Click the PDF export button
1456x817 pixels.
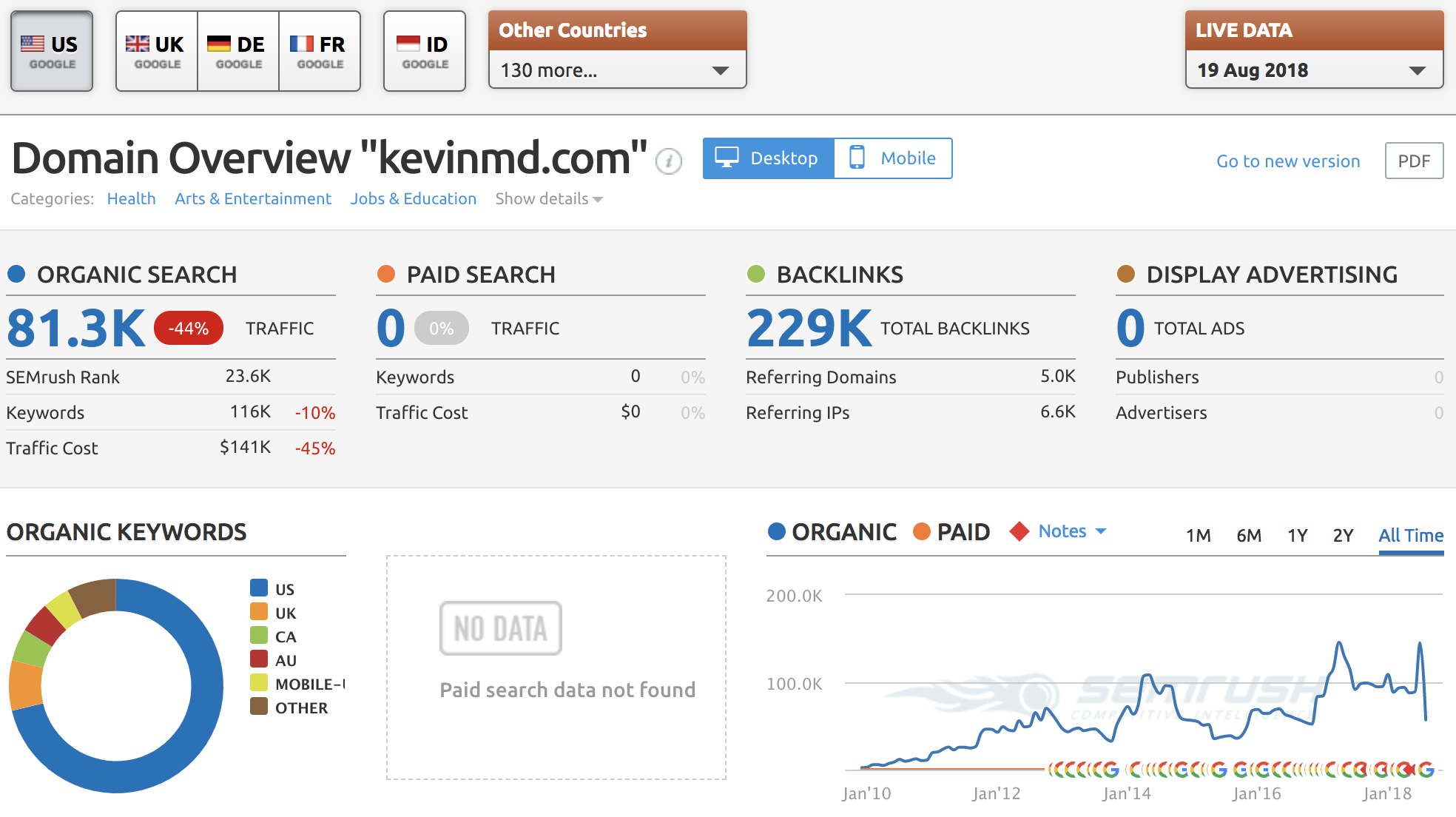tap(1414, 161)
